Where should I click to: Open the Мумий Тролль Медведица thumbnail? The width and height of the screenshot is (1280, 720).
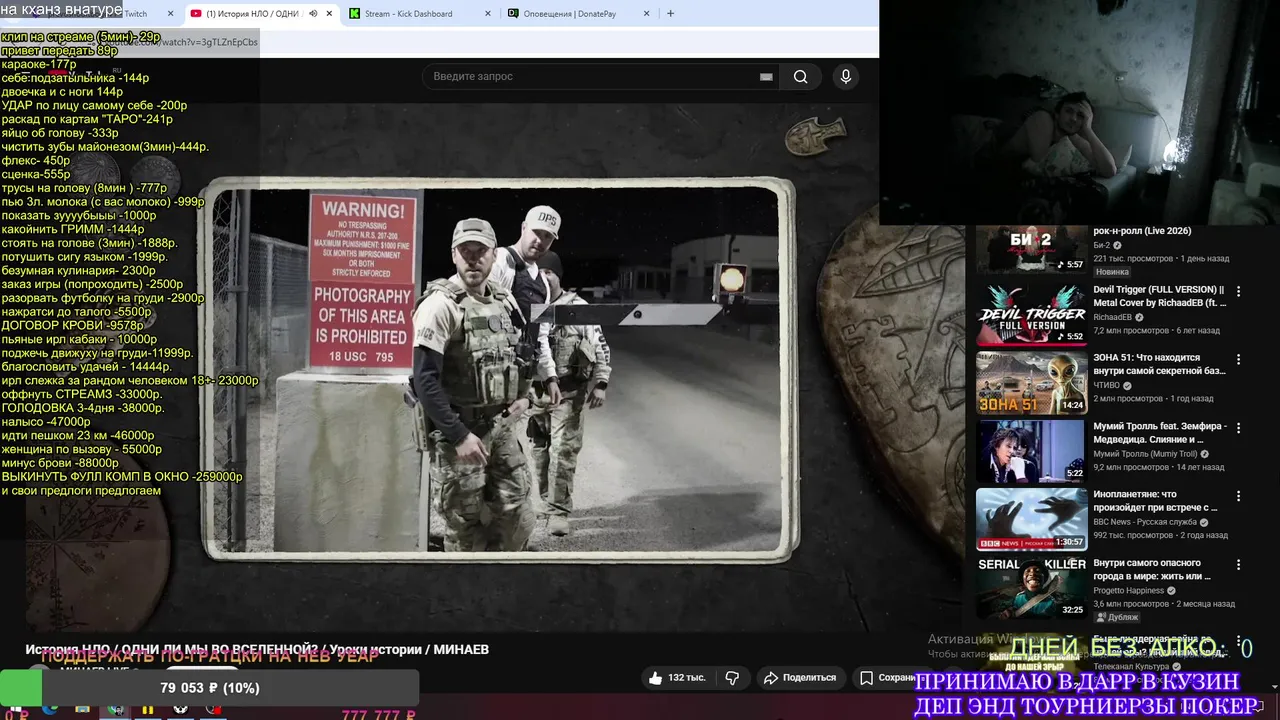[1031, 451]
